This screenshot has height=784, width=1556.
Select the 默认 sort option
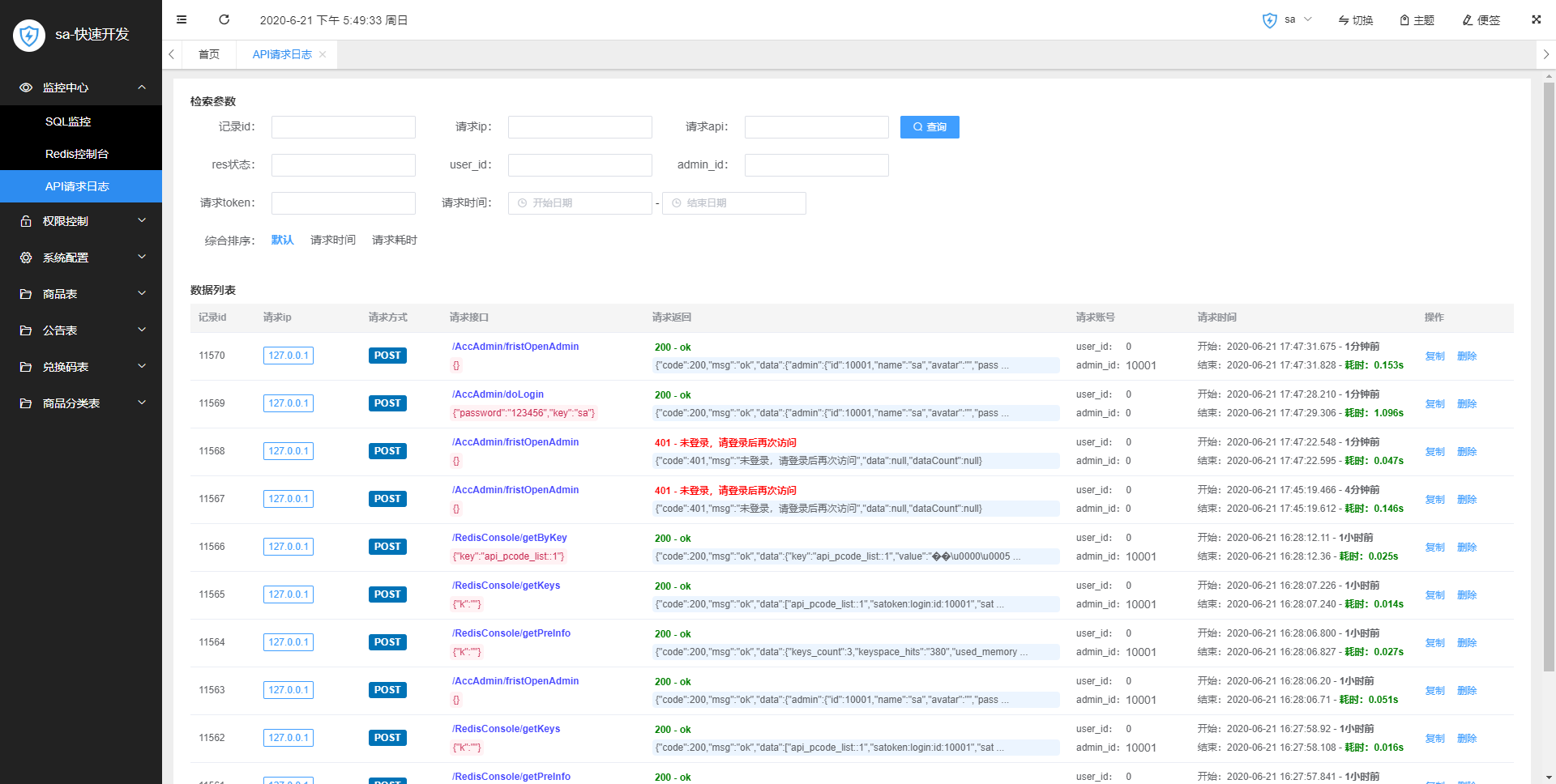coord(282,240)
